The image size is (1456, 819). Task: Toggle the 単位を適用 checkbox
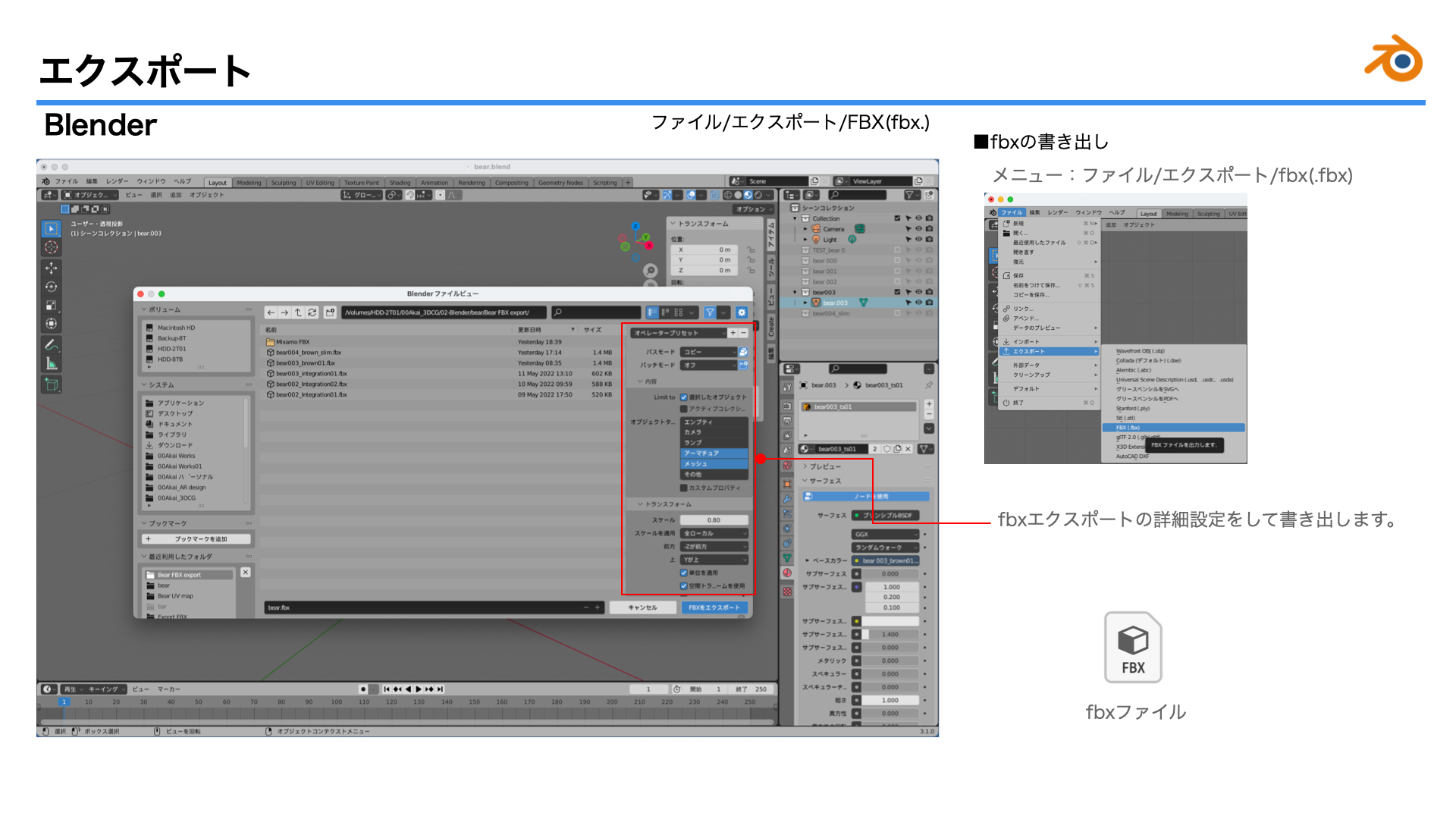[x=683, y=573]
